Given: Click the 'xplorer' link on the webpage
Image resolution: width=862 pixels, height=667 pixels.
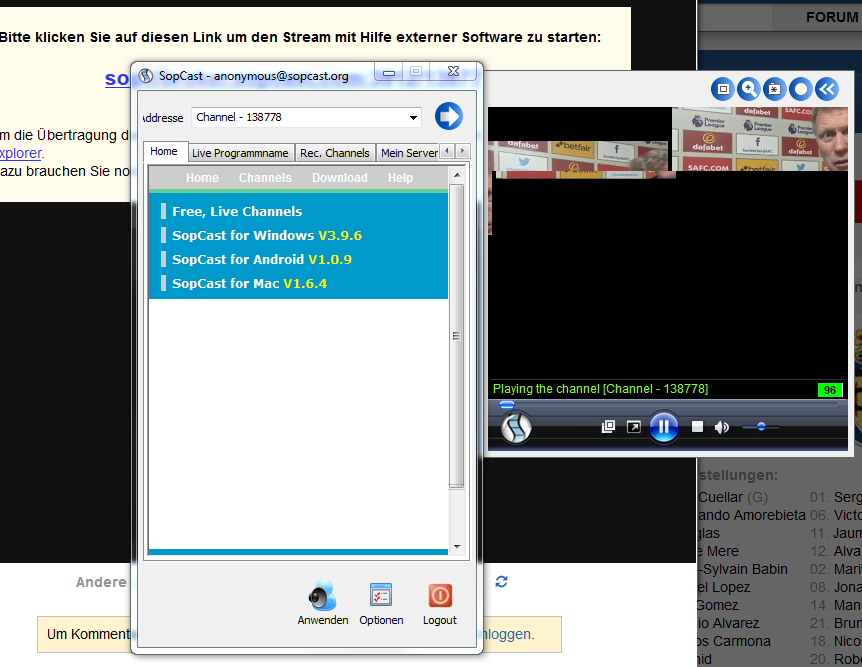Looking at the screenshot, I should (21, 153).
